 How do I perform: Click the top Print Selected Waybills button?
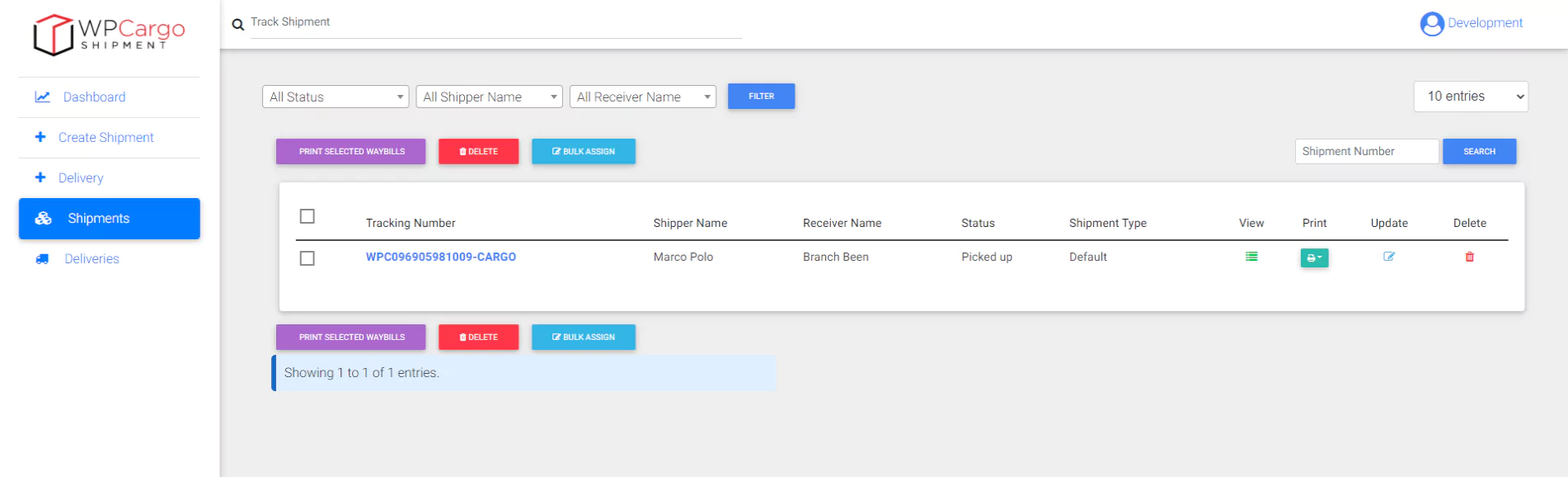(x=351, y=152)
